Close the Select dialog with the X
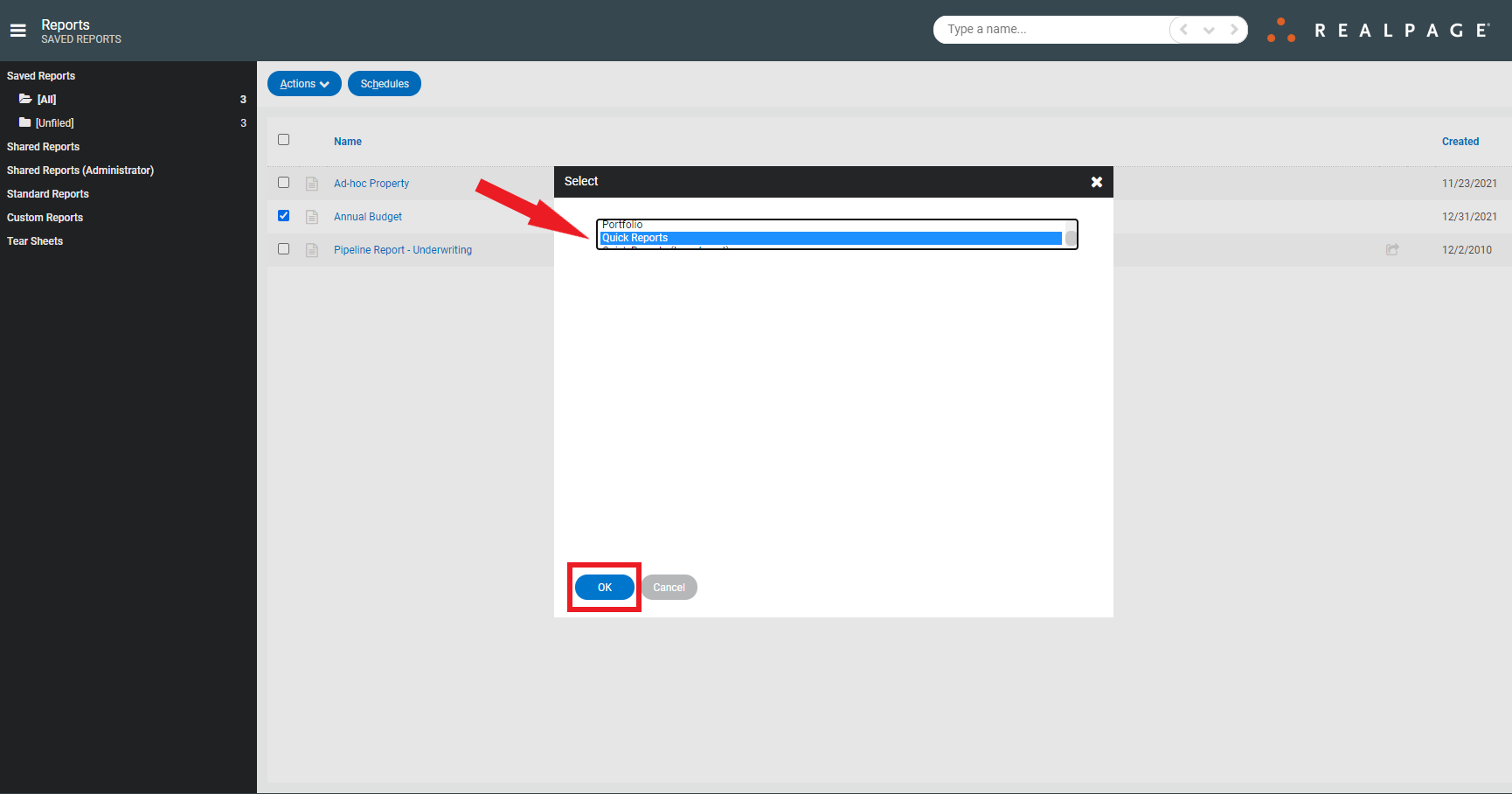 (1097, 182)
